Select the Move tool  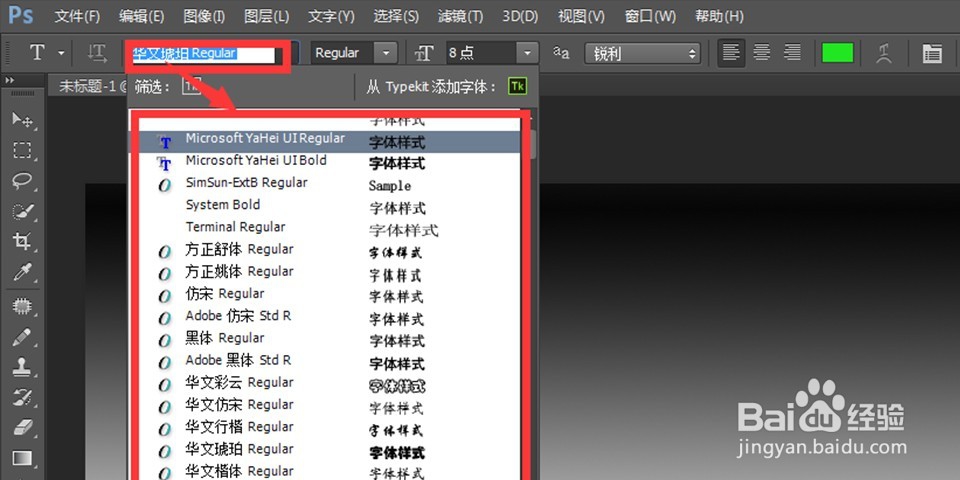pyautogui.click(x=23, y=119)
